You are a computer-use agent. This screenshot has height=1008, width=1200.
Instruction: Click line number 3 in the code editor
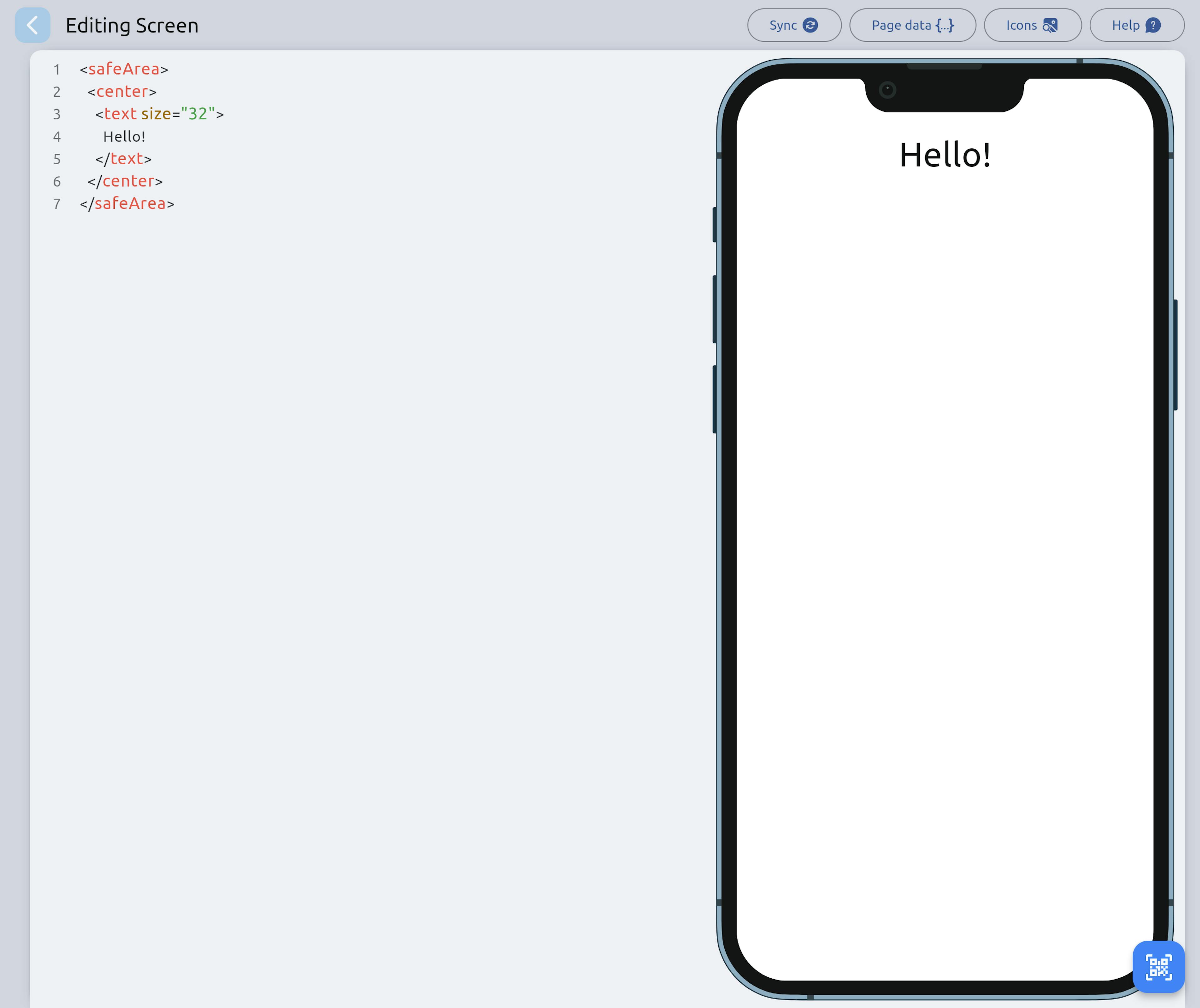[x=57, y=114]
